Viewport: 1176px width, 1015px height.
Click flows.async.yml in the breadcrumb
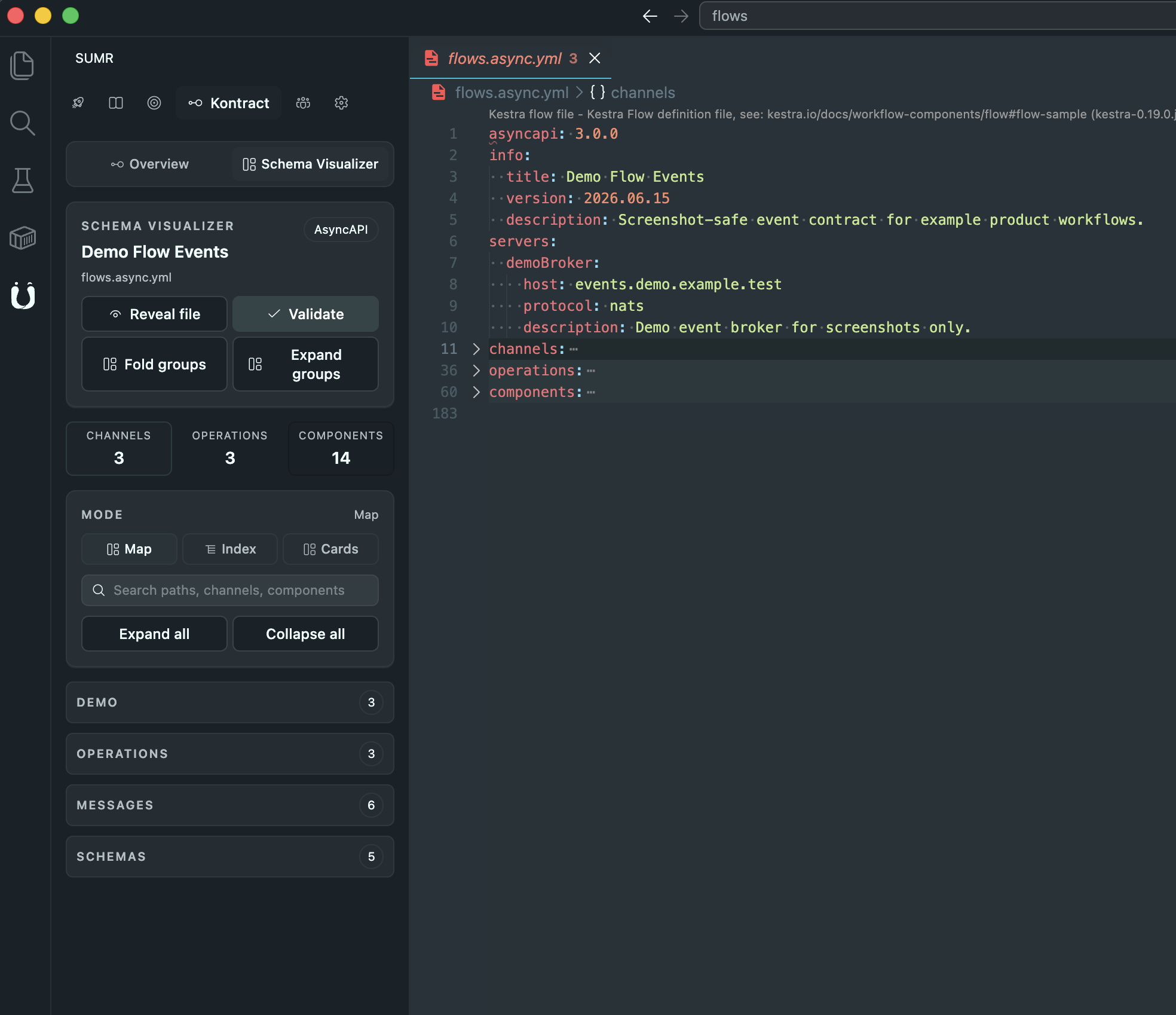pos(512,93)
